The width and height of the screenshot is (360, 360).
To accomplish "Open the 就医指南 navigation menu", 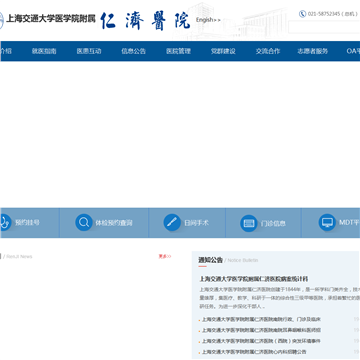I will (44, 51).
